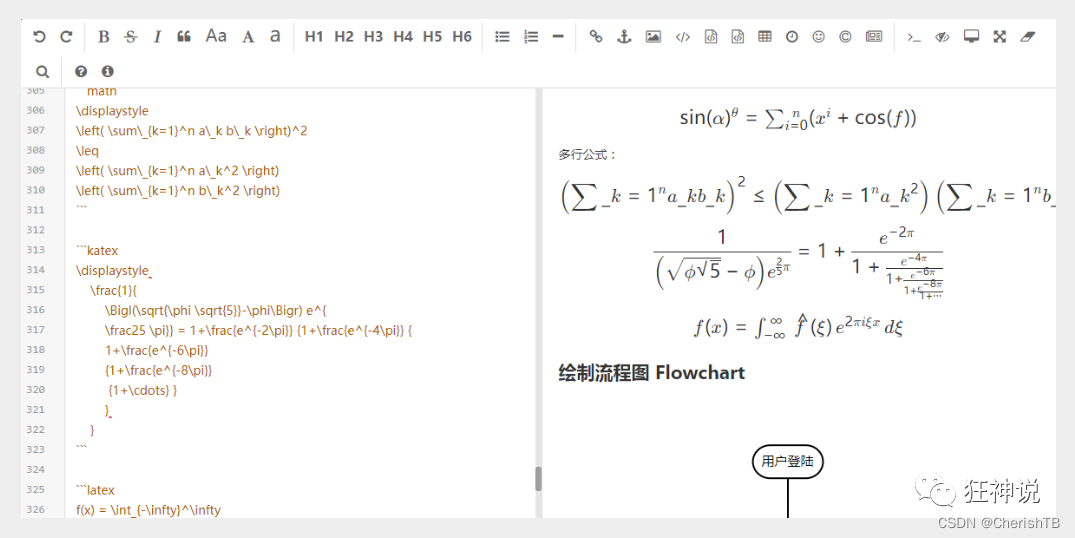
Task: Insert a horizontal rule line
Action: (558, 37)
